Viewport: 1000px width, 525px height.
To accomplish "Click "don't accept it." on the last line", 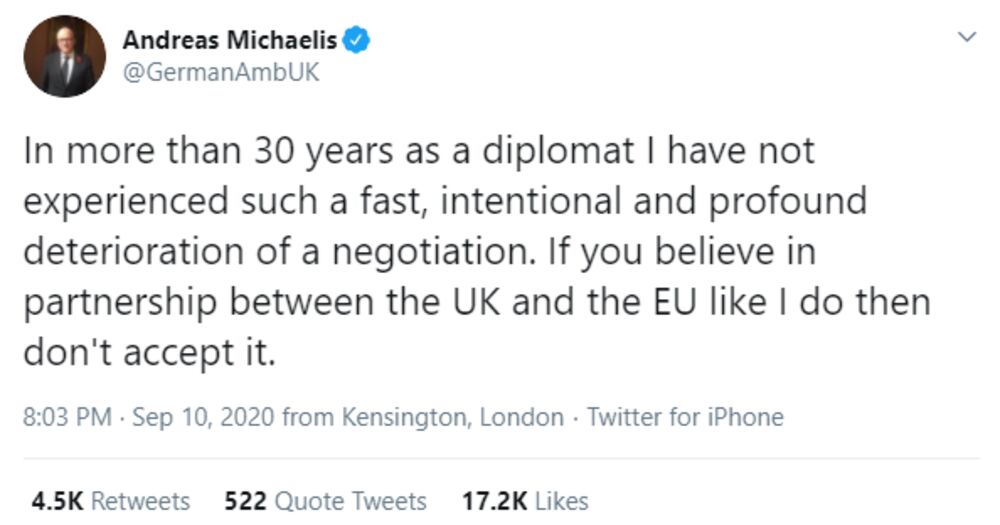I will point(148,352).
